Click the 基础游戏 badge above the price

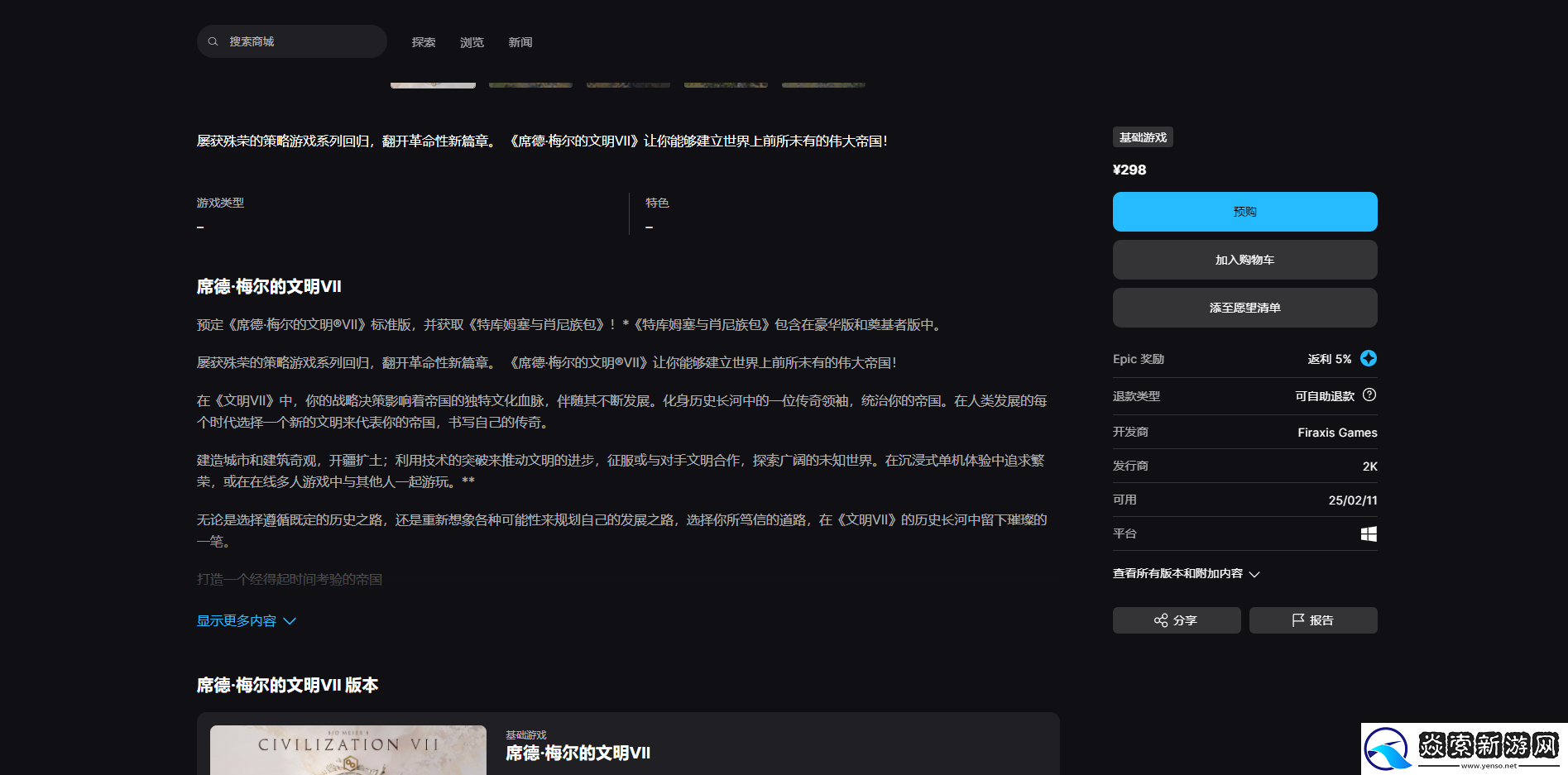coord(1143,136)
